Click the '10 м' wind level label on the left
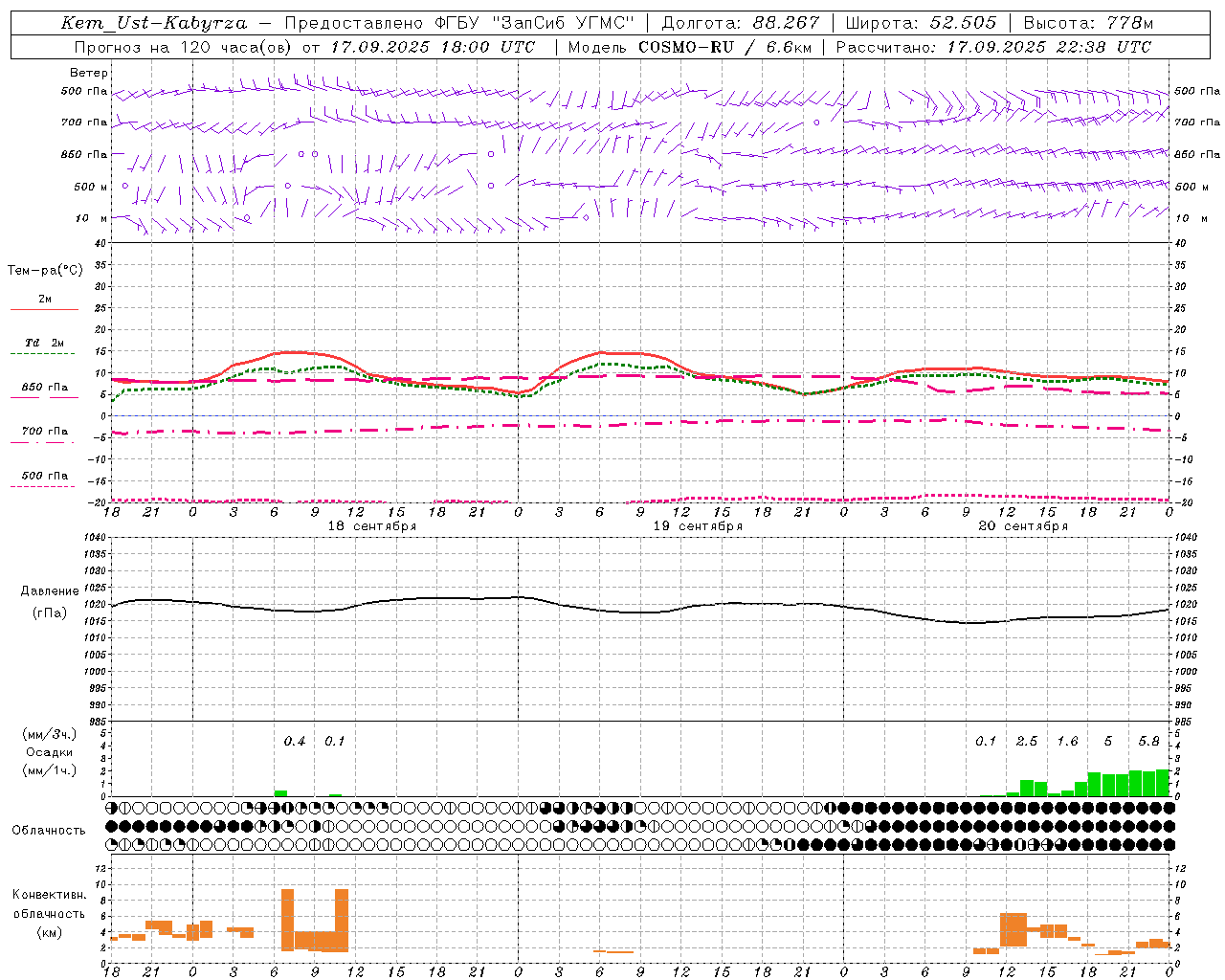This screenshot has height=980, width=1225. tap(92, 218)
